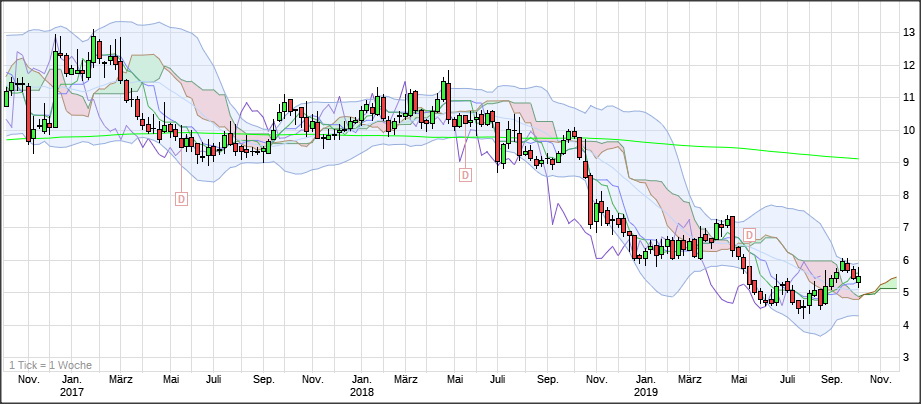The image size is (921, 404).
Task: Click the 'Jan. 2017' date label
Action: (x=72, y=385)
